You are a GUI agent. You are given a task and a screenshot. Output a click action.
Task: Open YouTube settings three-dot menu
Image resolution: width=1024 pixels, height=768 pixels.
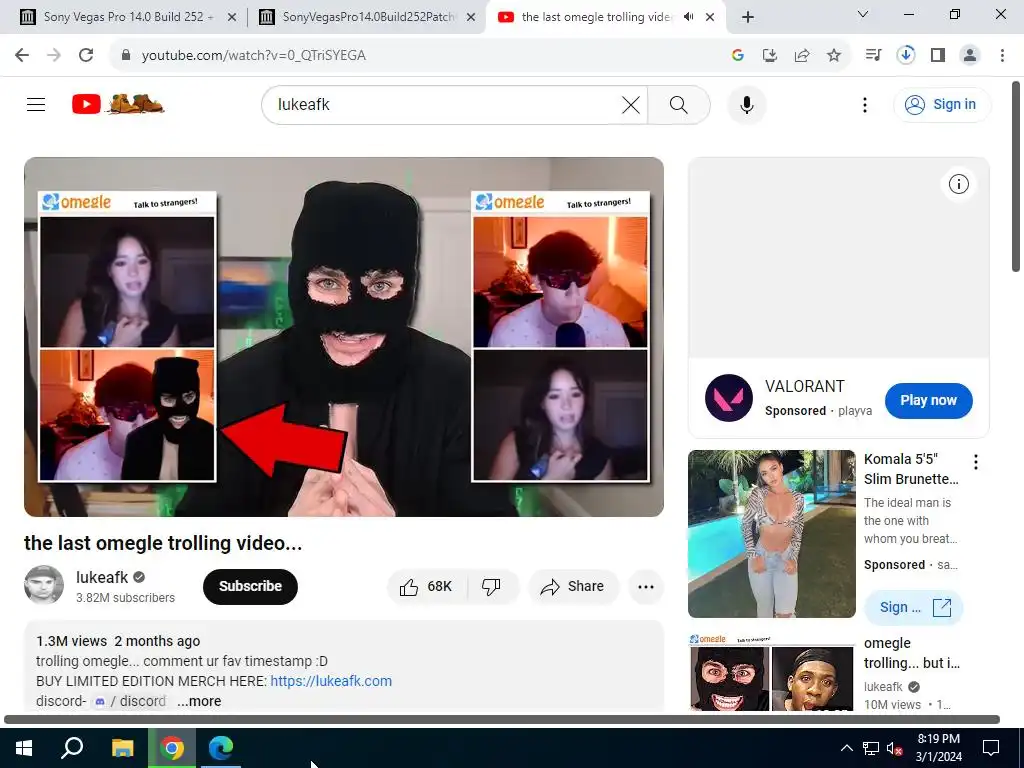pyautogui.click(x=865, y=104)
